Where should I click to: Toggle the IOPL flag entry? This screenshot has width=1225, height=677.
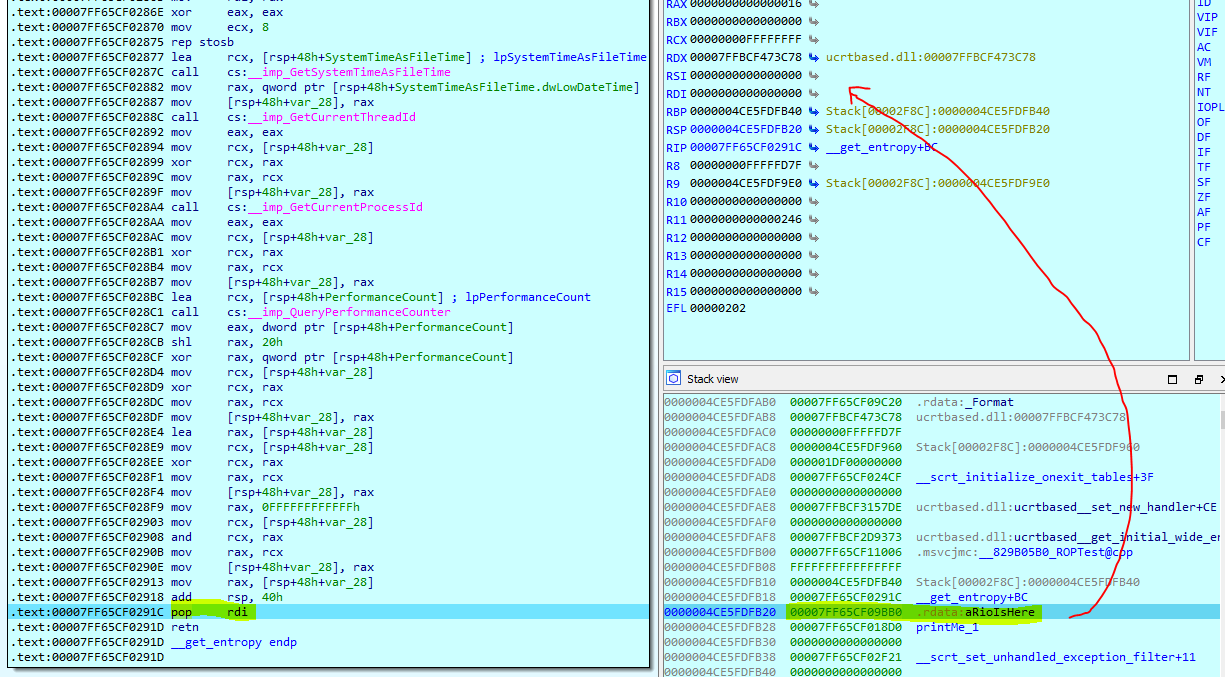pos(1210,107)
